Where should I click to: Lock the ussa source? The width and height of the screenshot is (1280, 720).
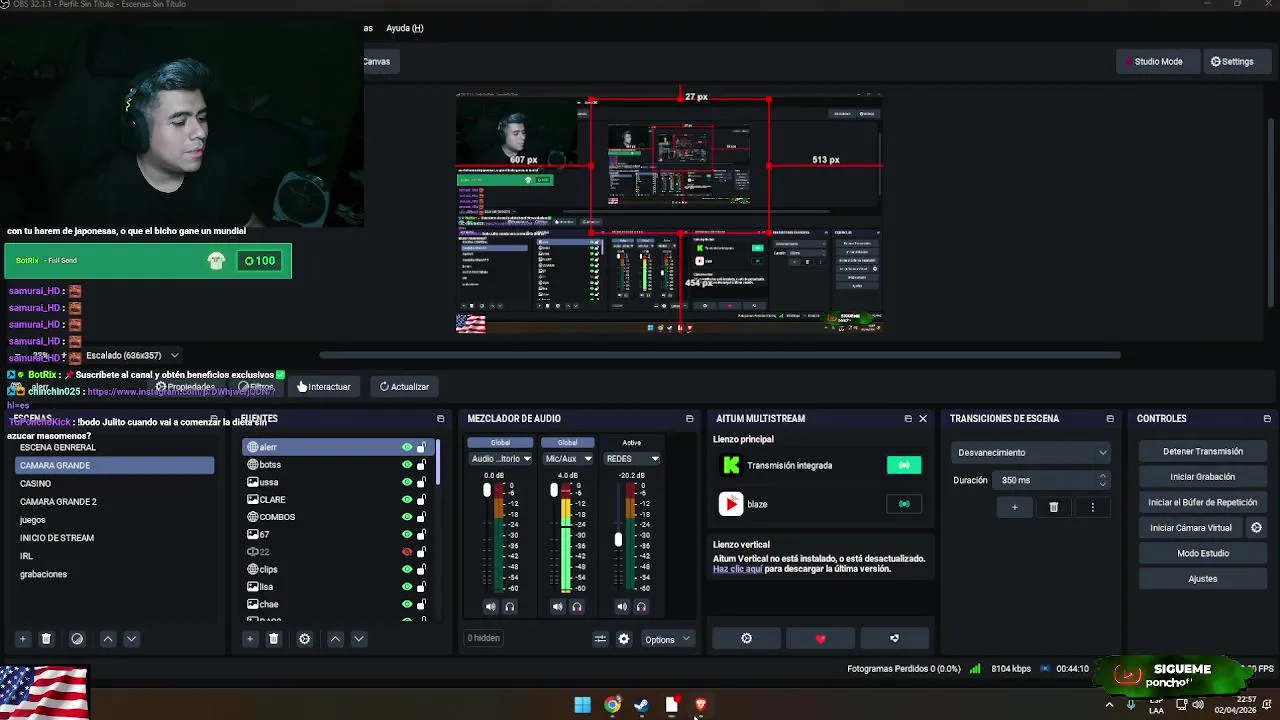pyautogui.click(x=421, y=482)
